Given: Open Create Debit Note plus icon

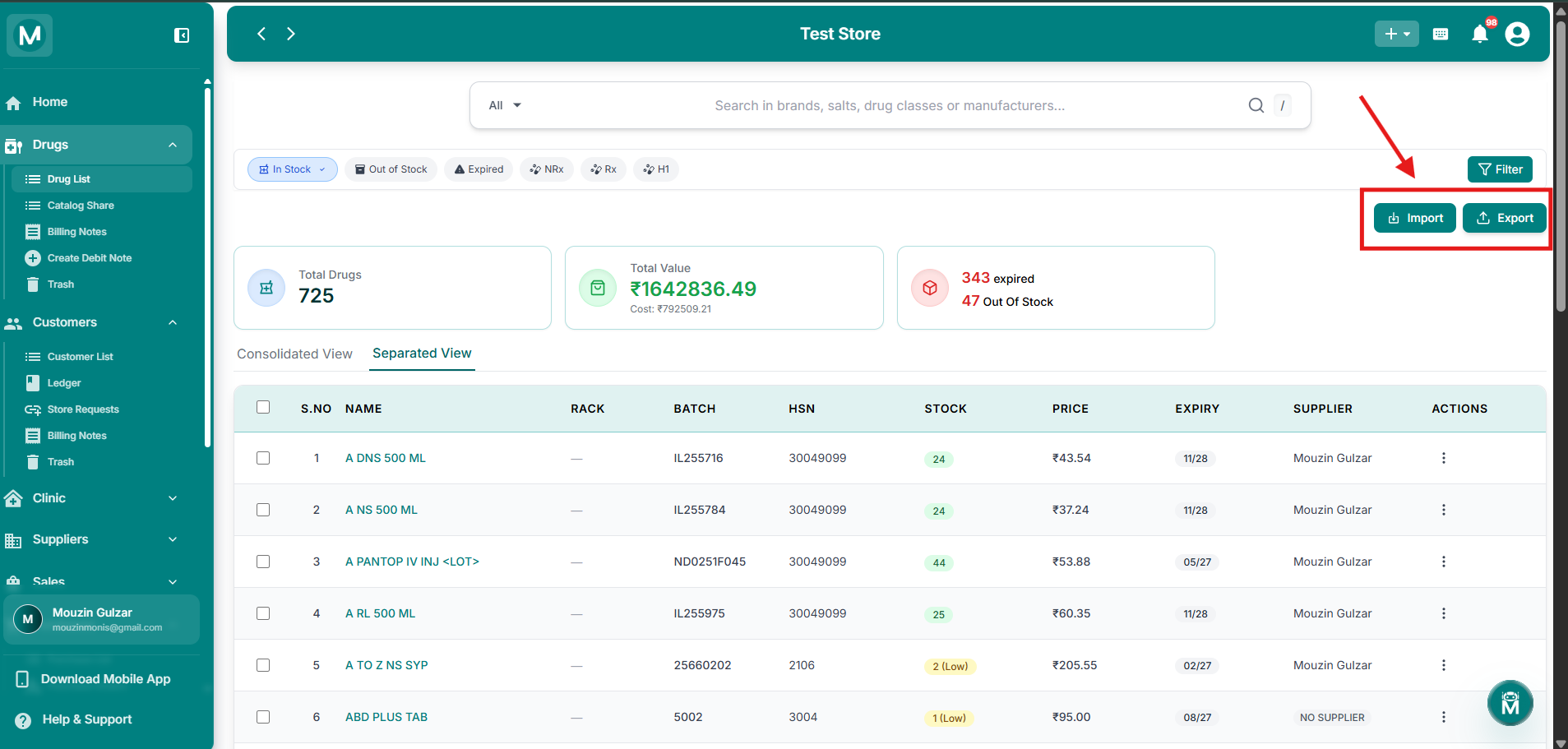Looking at the screenshot, I should [33, 258].
